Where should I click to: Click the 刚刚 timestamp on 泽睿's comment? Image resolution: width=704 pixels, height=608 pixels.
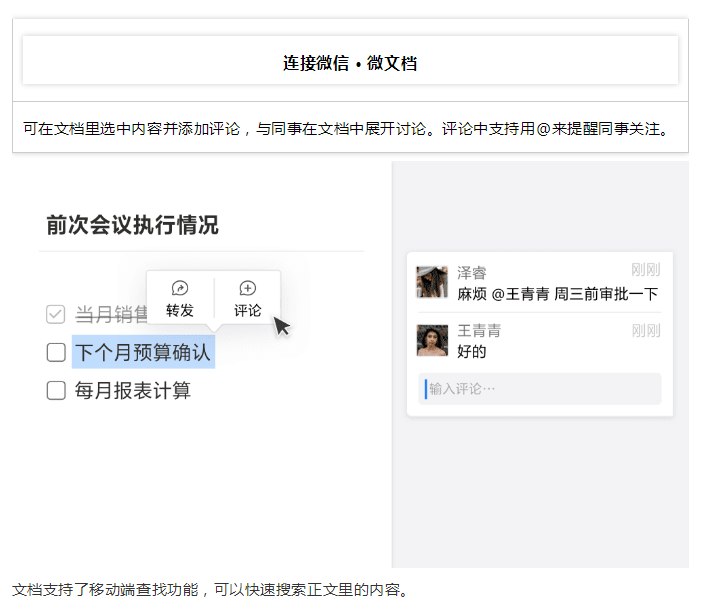646,270
